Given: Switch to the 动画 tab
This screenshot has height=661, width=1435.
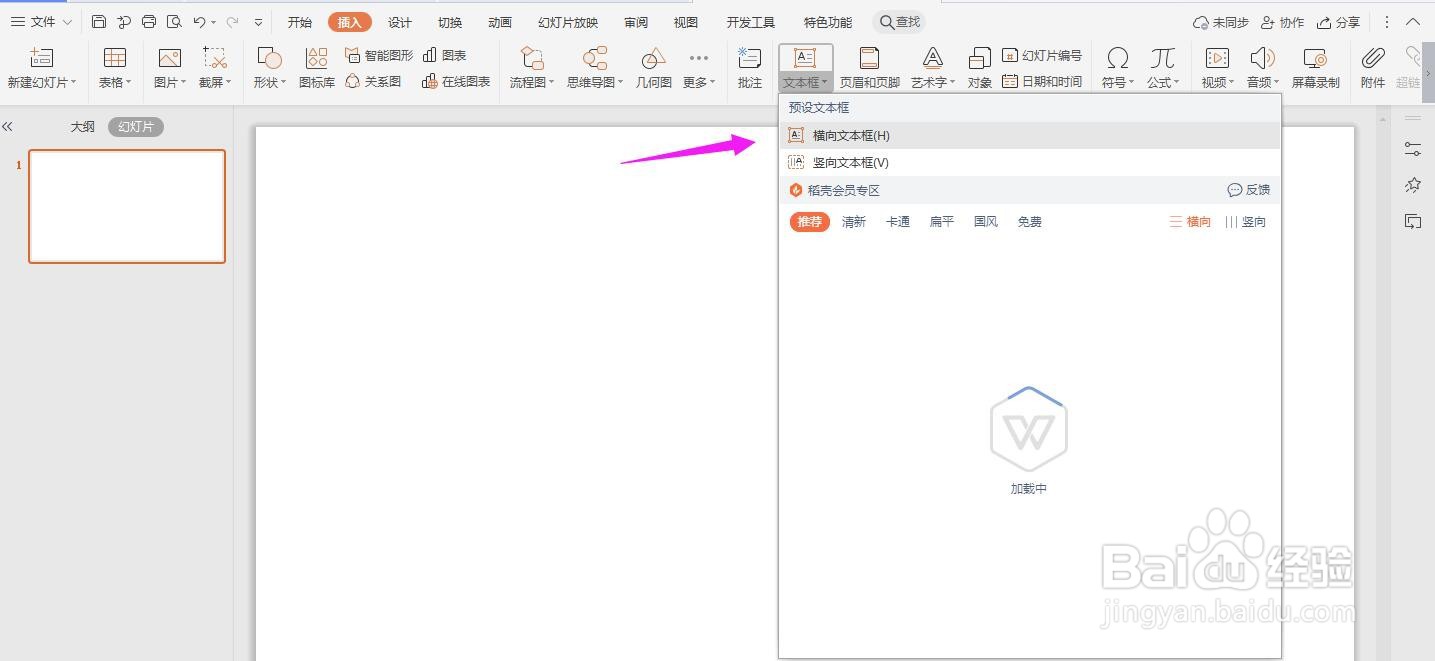Looking at the screenshot, I should [500, 22].
